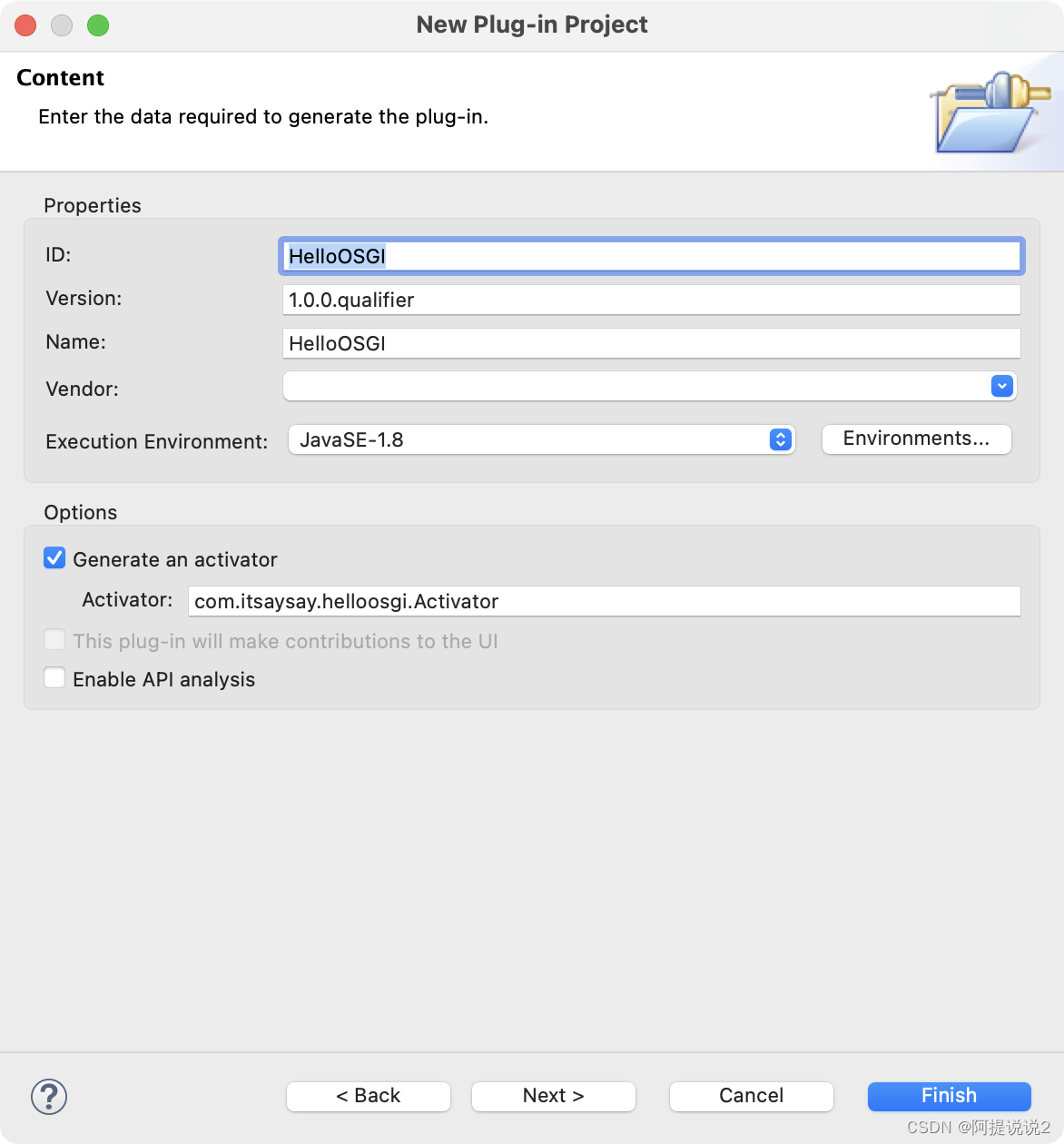Click inside the Vendor combo text field

635,387
